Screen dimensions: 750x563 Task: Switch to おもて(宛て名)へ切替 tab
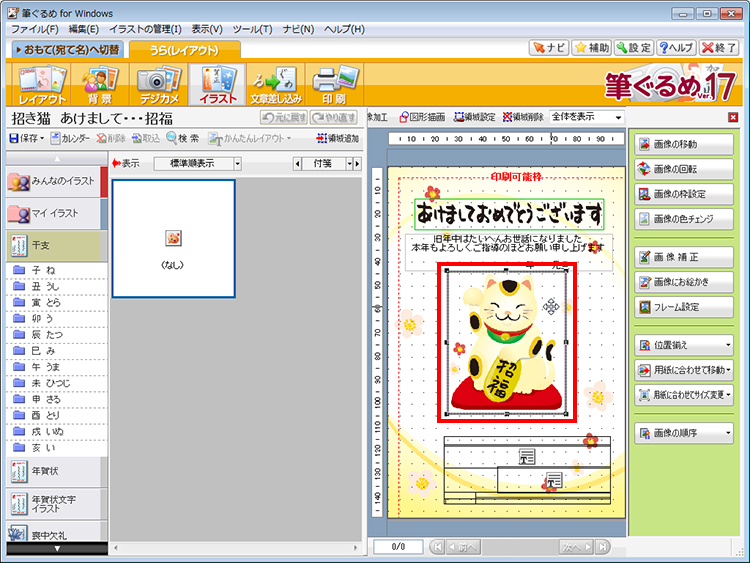[67, 49]
